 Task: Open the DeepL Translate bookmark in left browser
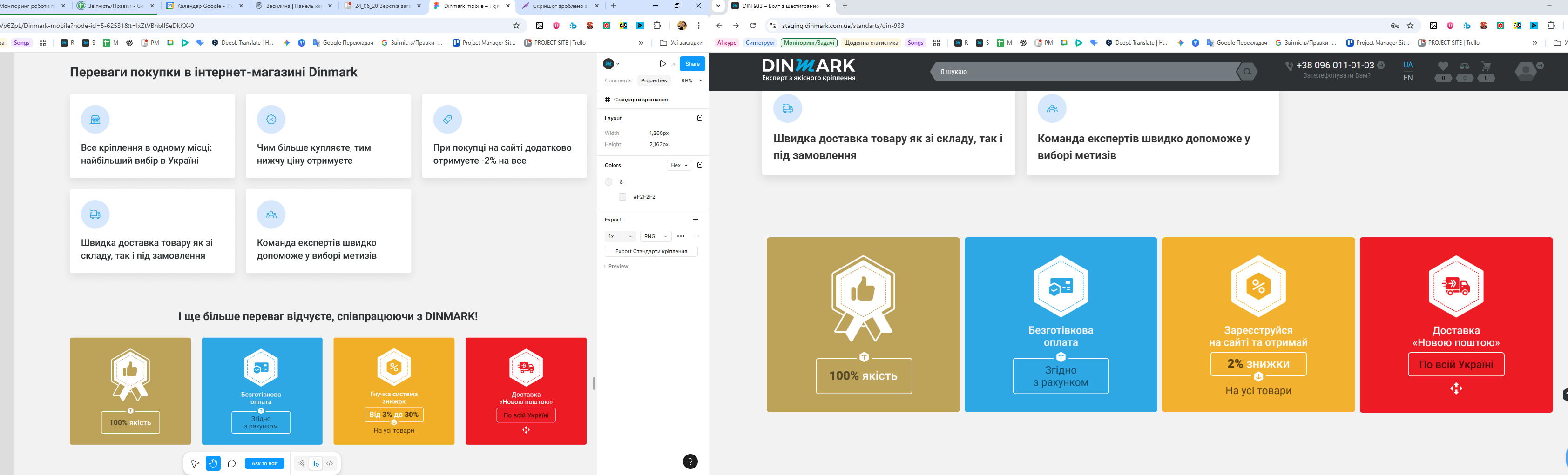point(243,43)
